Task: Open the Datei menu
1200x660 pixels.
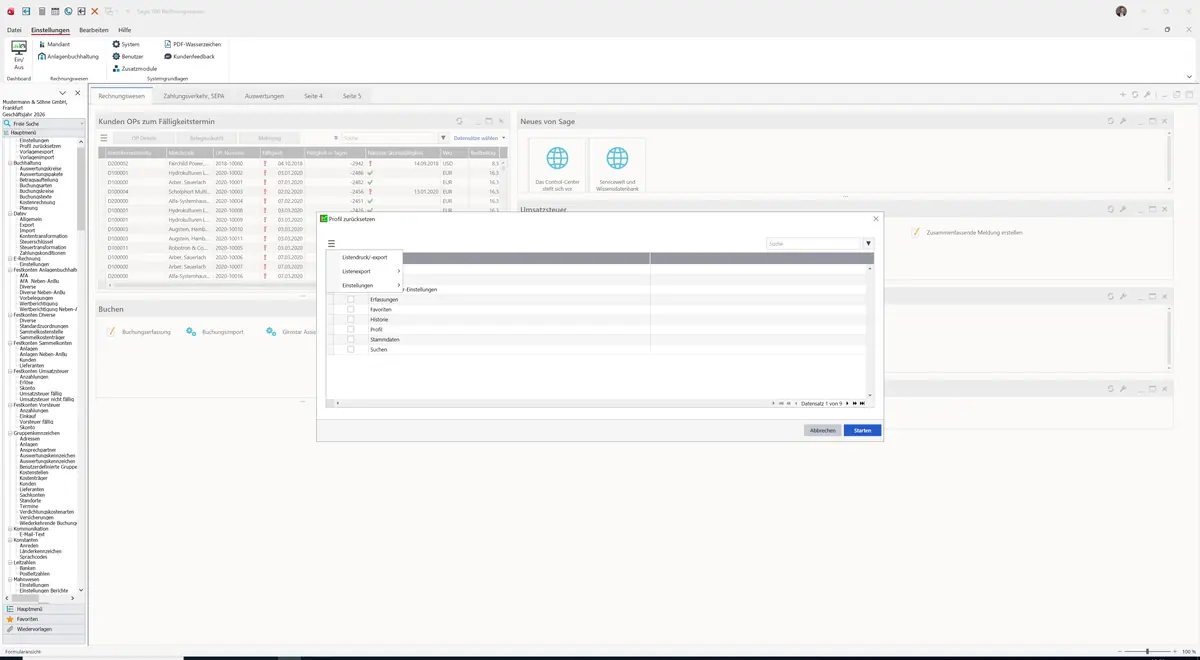Action: (14, 30)
